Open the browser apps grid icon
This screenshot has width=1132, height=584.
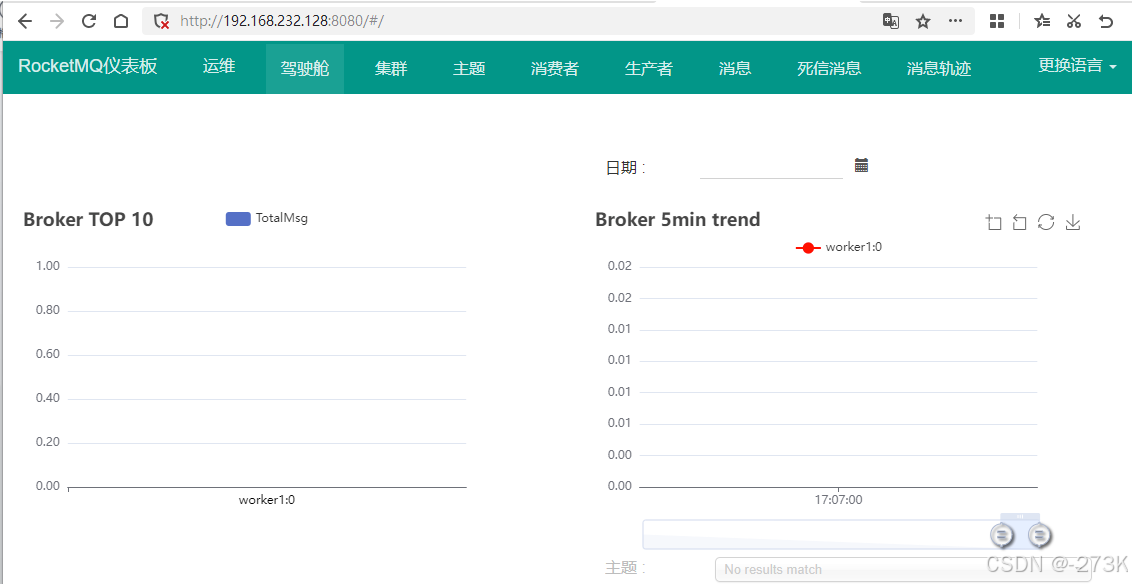click(997, 21)
